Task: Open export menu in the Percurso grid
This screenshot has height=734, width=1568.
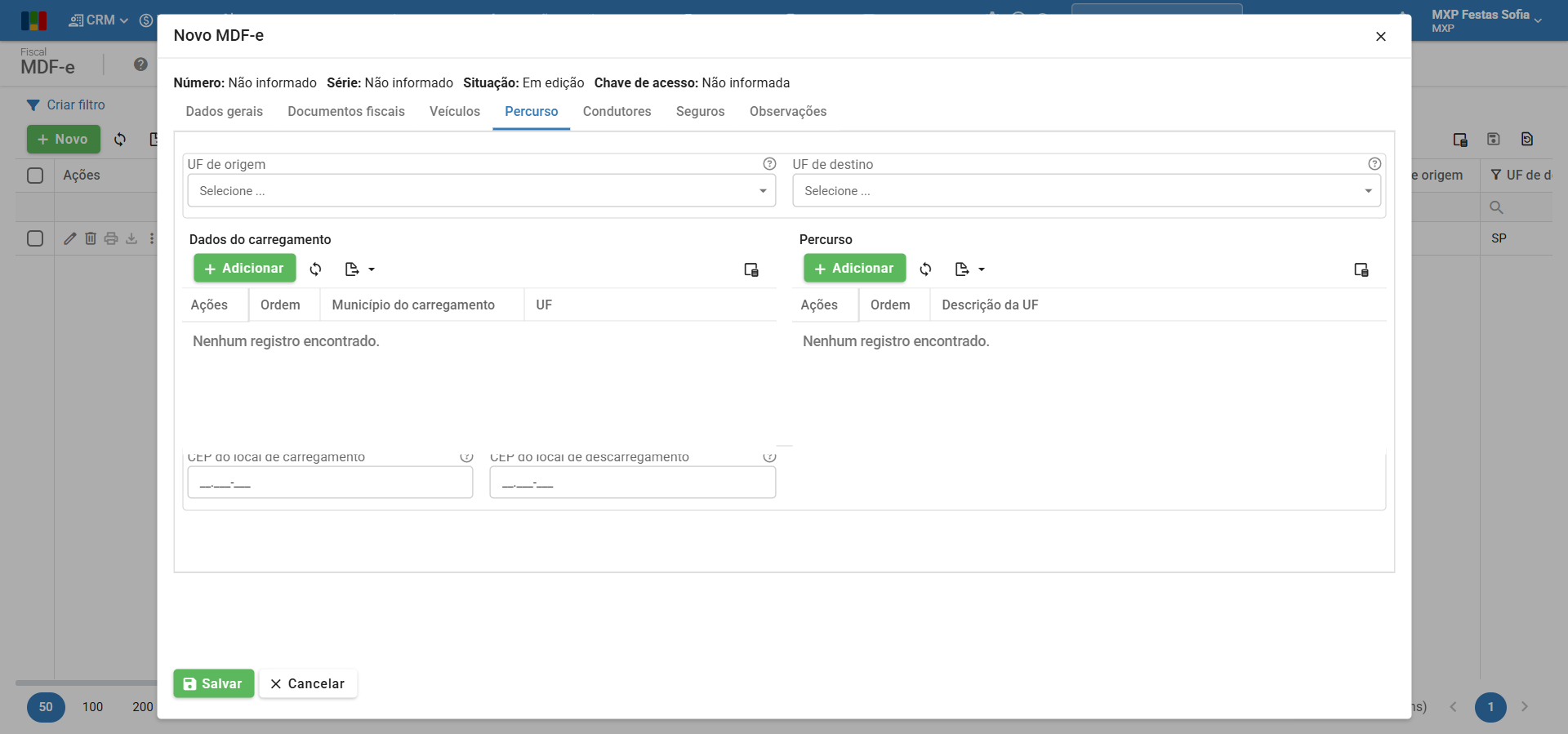Action: [970, 269]
